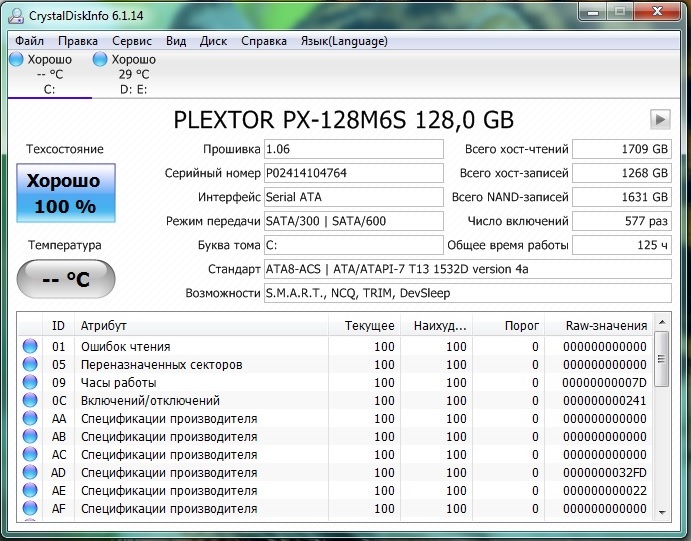This screenshot has width=691, height=541.
Task: Select the Часы работы attribute row
Action: [x=335, y=382]
